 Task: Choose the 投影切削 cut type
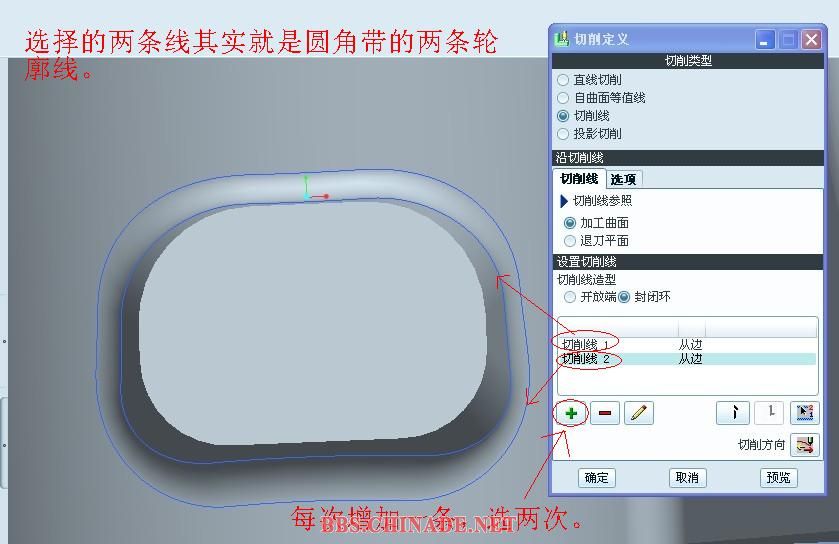563,134
